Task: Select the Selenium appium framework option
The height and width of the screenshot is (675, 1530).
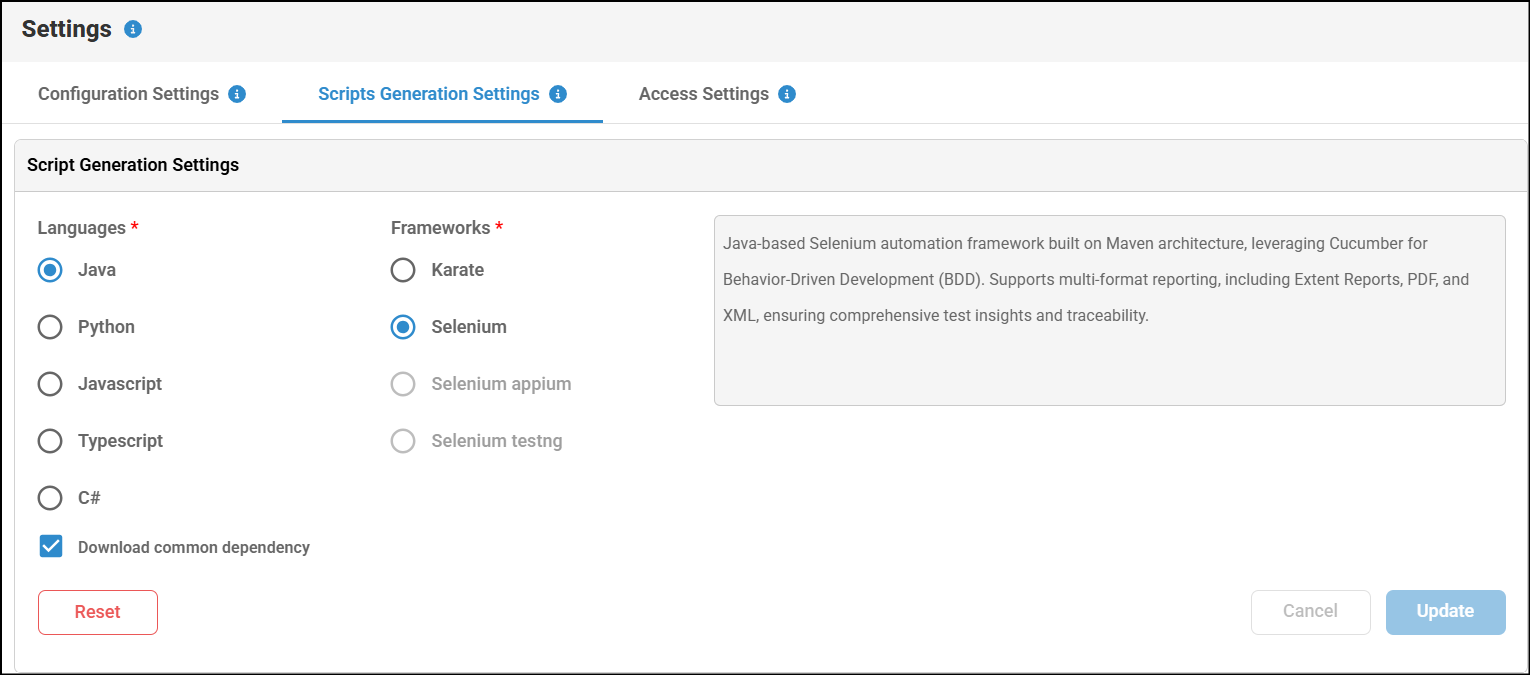Action: tap(403, 384)
